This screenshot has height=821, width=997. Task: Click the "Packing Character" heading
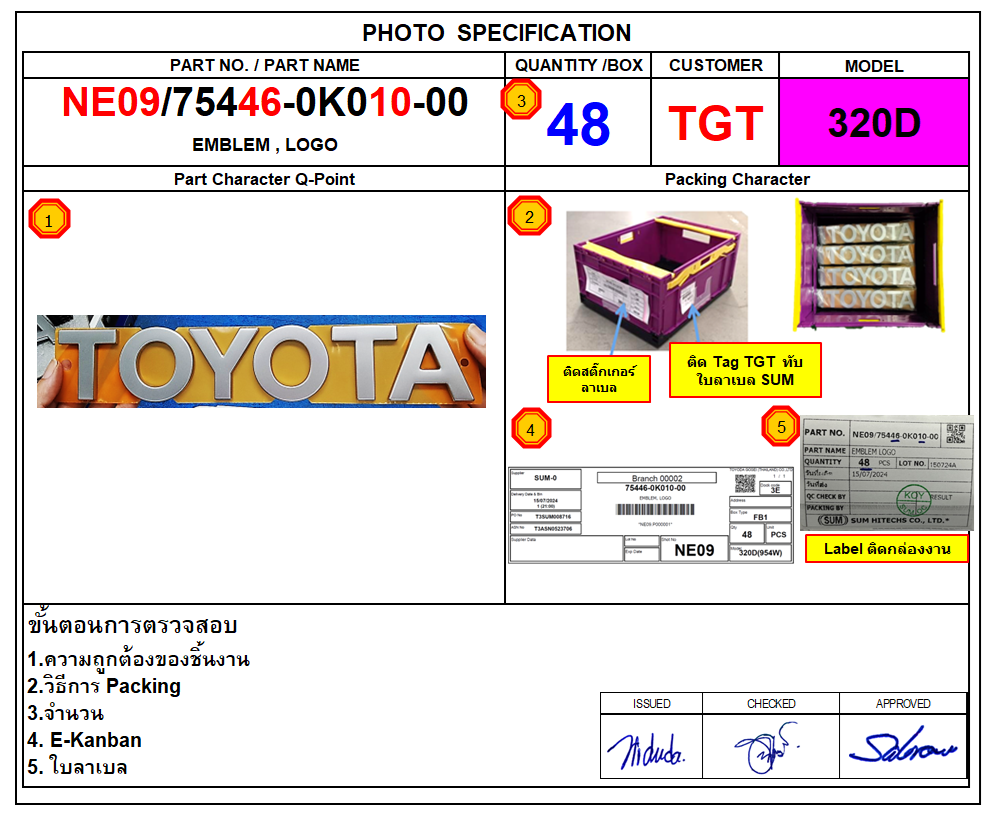pos(737,179)
